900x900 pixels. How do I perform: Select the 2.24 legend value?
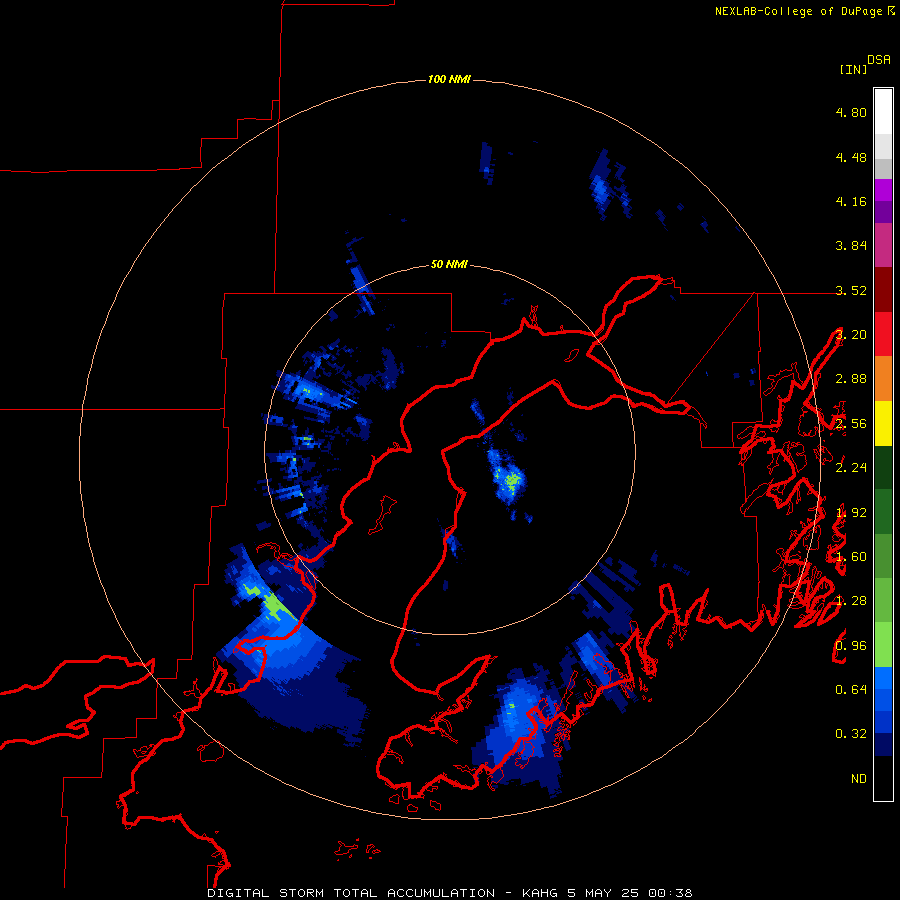point(851,468)
